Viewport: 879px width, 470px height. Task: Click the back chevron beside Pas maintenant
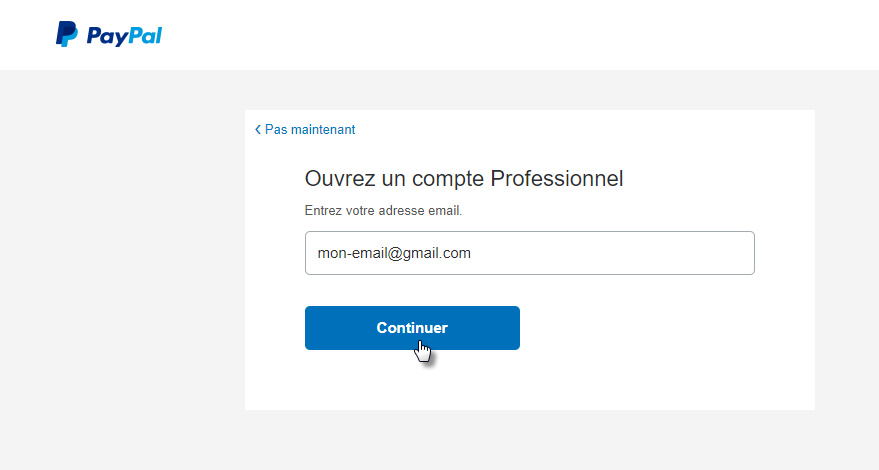tap(258, 130)
